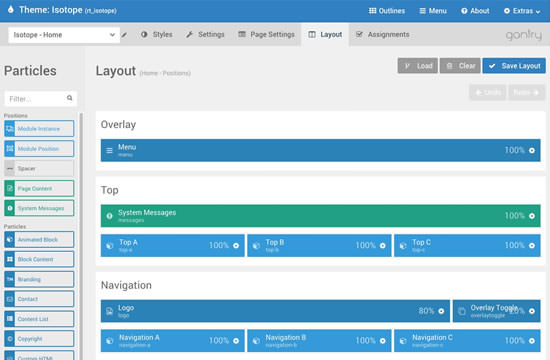
Task: Open settings gear on Navigation A block
Action: (236, 341)
